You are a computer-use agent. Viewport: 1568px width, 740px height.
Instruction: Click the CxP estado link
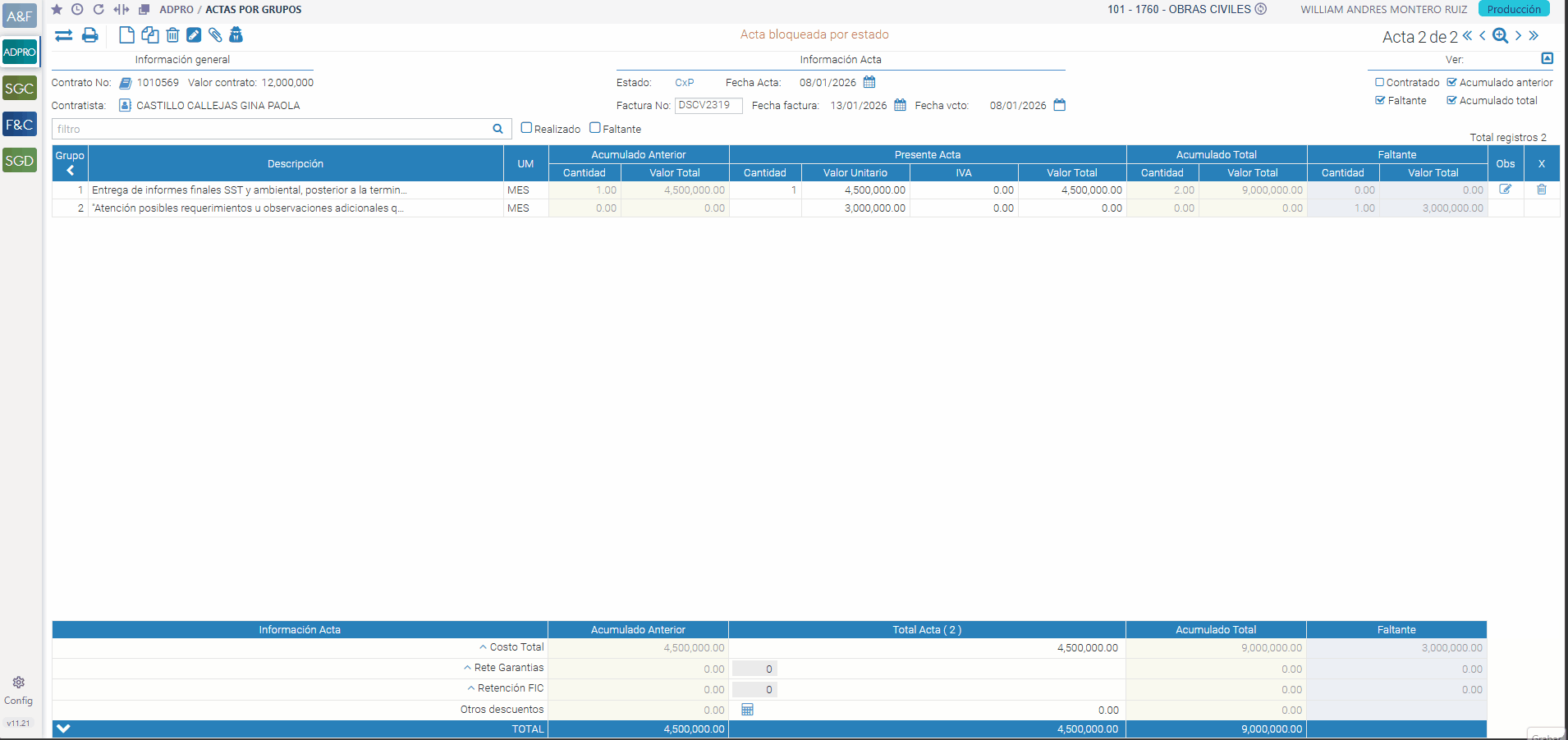pos(685,83)
